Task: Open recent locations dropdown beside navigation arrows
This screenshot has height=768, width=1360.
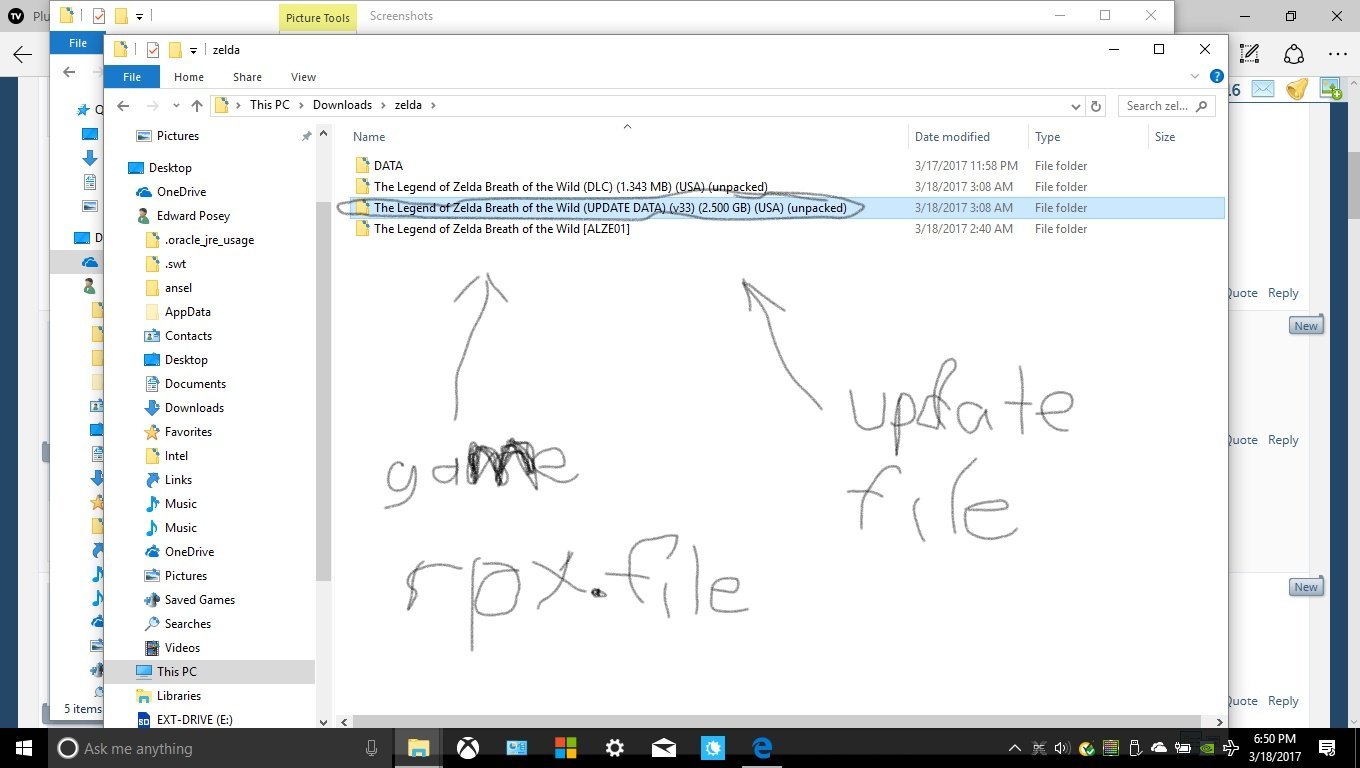Action: 177,106
